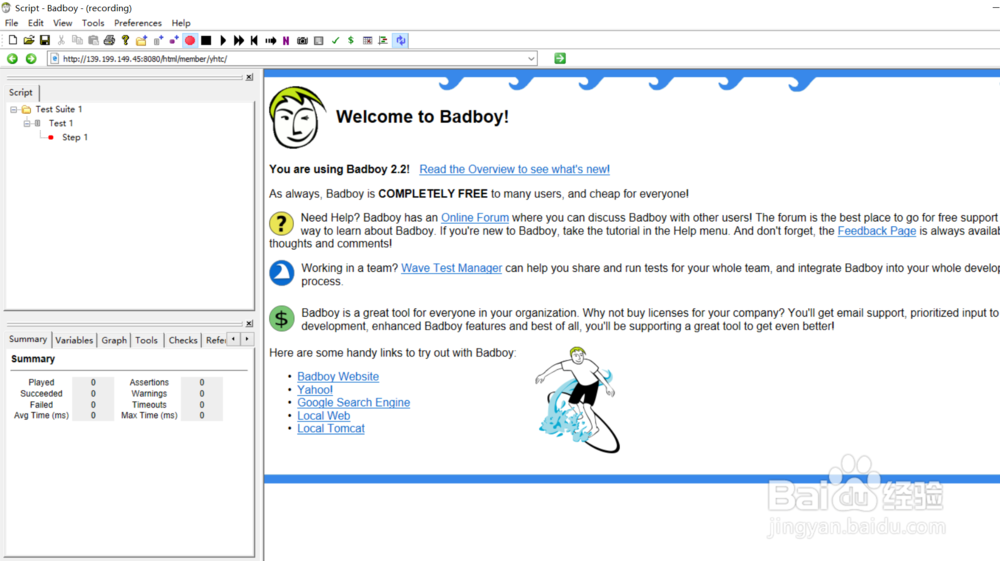Open the Google Search Engine link
The height and width of the screenshot is (561, 1000).
point(353,403)
